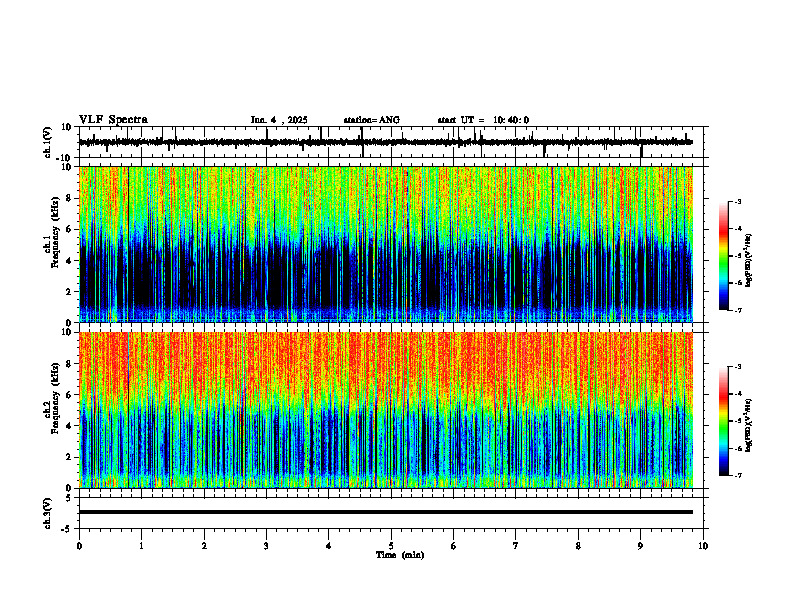Click inside the ch.1 frequency spectrogram

(x=386, y=244)
